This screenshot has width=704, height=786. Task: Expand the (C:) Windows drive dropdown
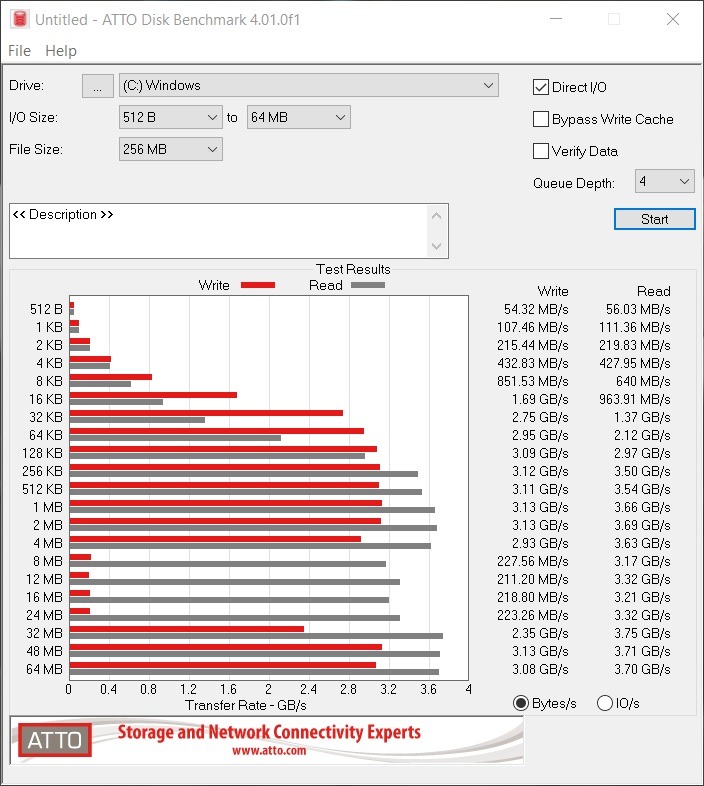(x=488, y=86)
